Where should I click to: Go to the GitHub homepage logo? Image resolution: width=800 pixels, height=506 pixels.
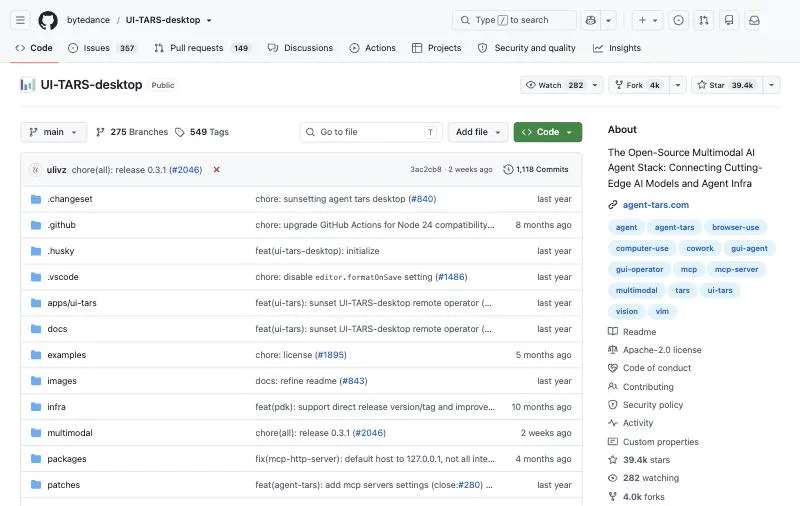(x=48, y=20)
